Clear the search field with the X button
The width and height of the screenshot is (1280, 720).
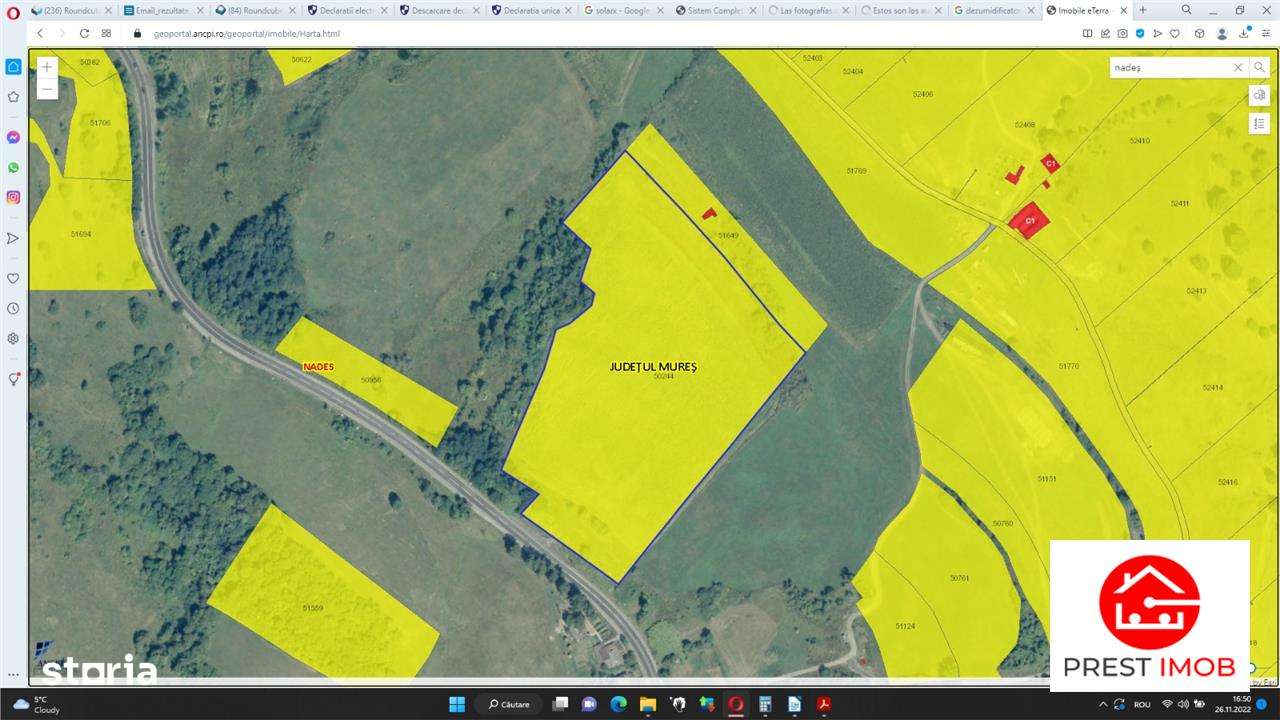coord(1238,67)
